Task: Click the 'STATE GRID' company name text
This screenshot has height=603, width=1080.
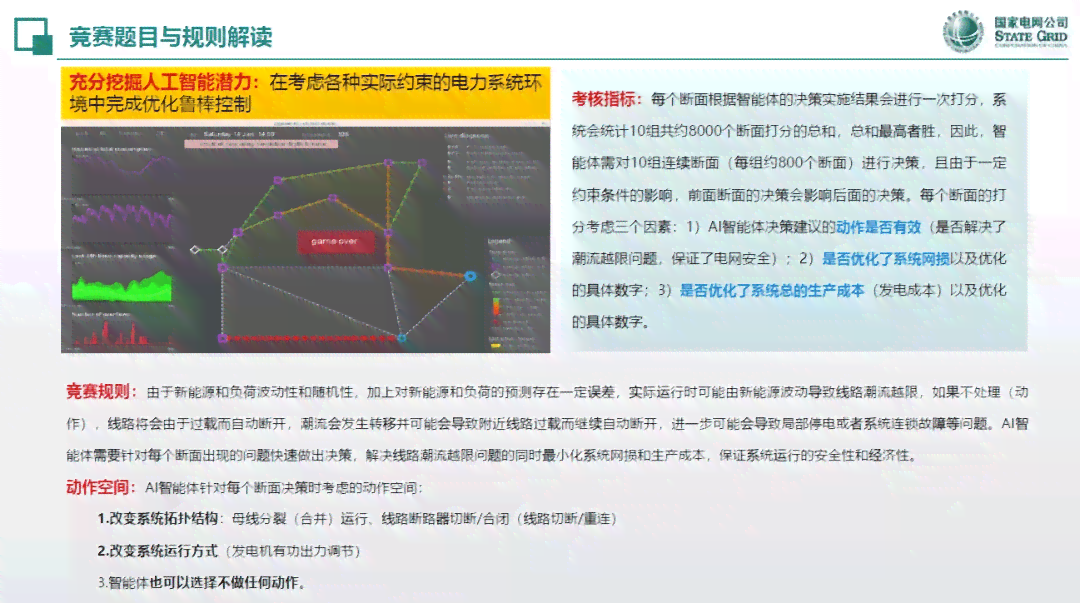Action: [1031, 36]
